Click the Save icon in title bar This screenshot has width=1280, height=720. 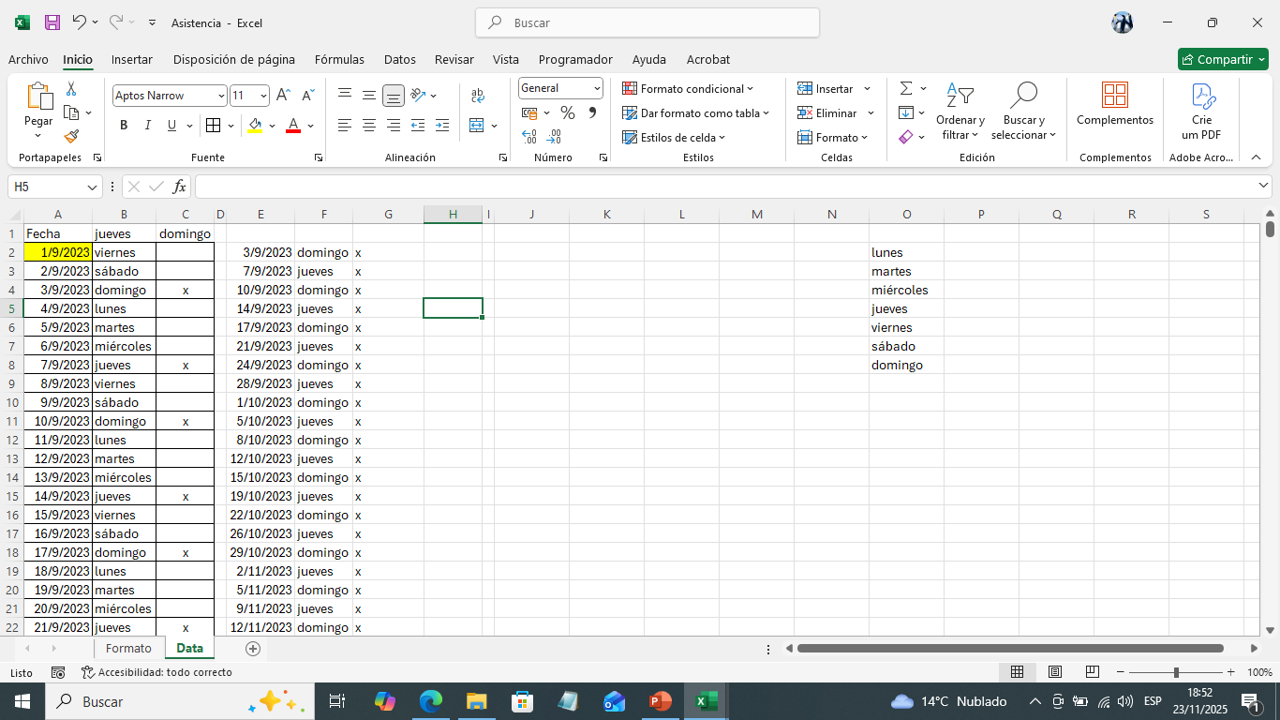[52, 22]
